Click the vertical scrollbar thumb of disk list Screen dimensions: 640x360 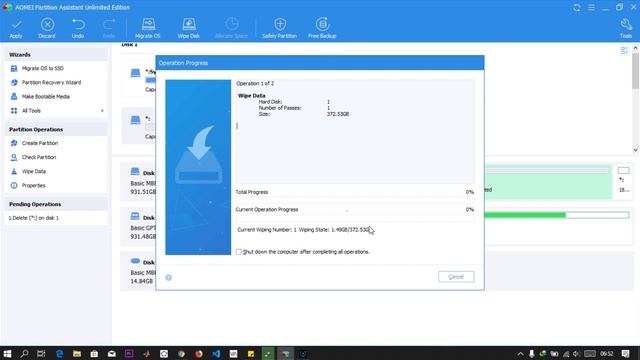[x=636, y=71]
